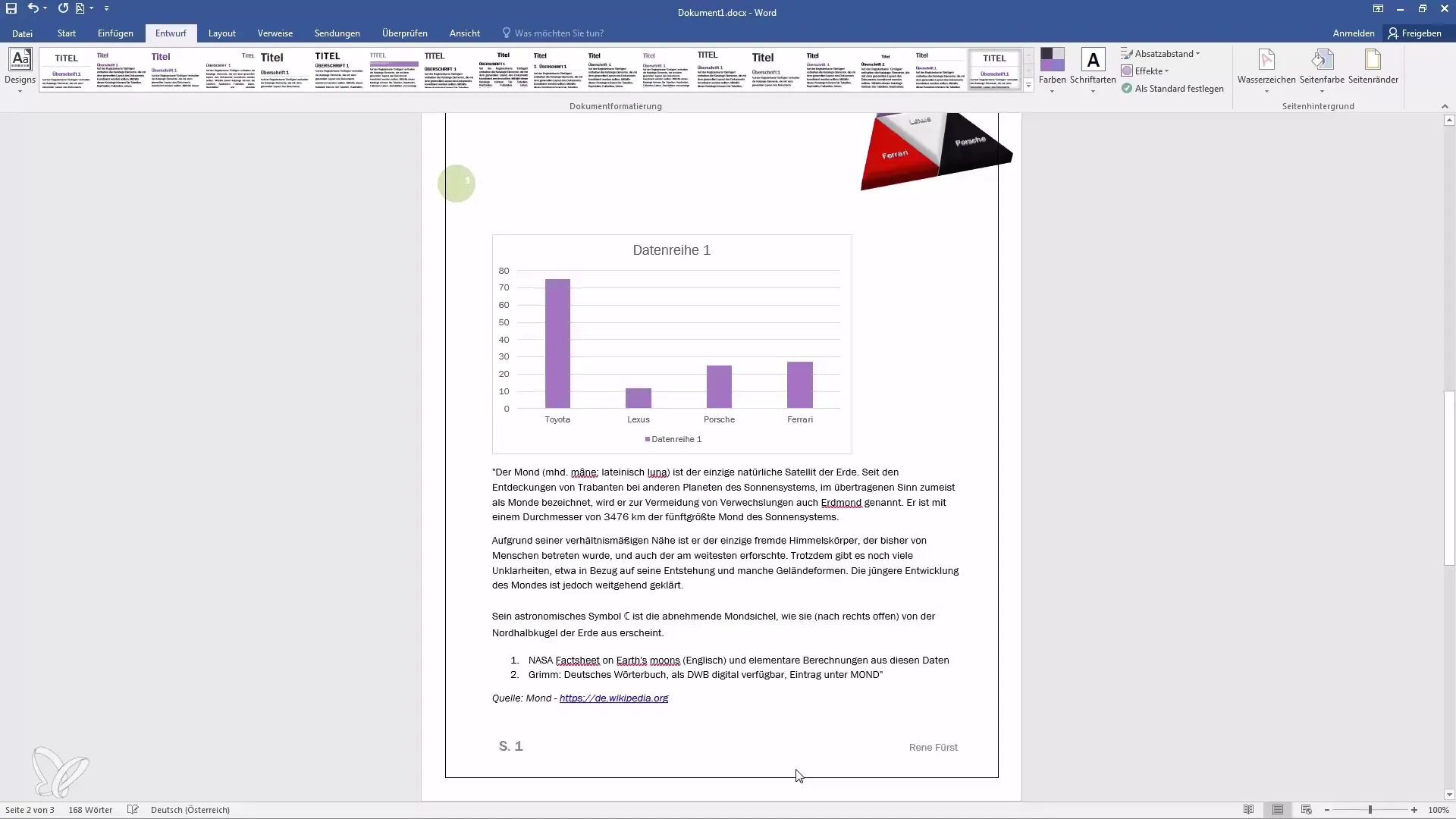Click the Save icon in quick access toolbar
The image size is (1456, 819).
click(x=11, y=8)
